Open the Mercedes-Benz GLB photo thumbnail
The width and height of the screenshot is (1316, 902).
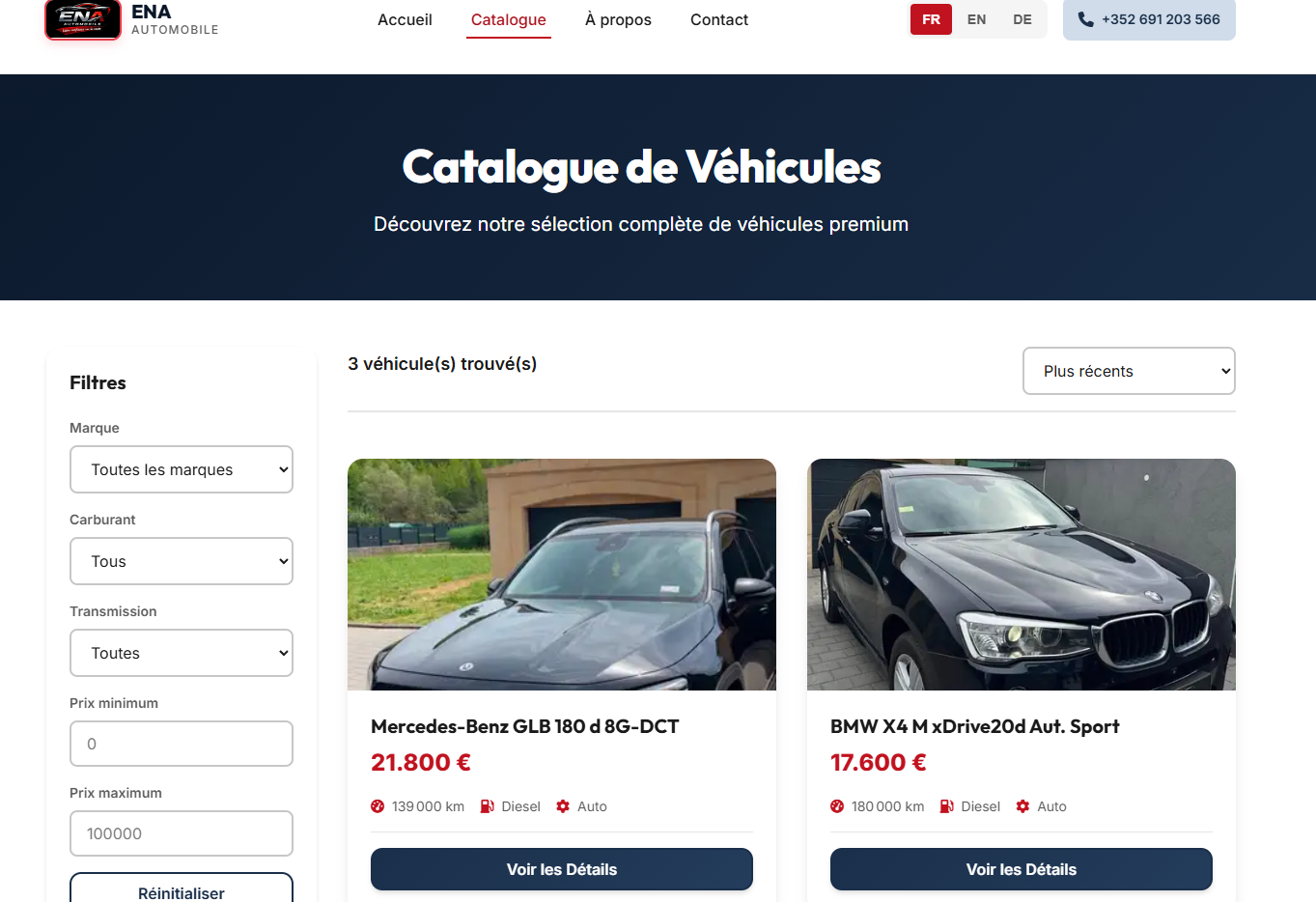562,575
